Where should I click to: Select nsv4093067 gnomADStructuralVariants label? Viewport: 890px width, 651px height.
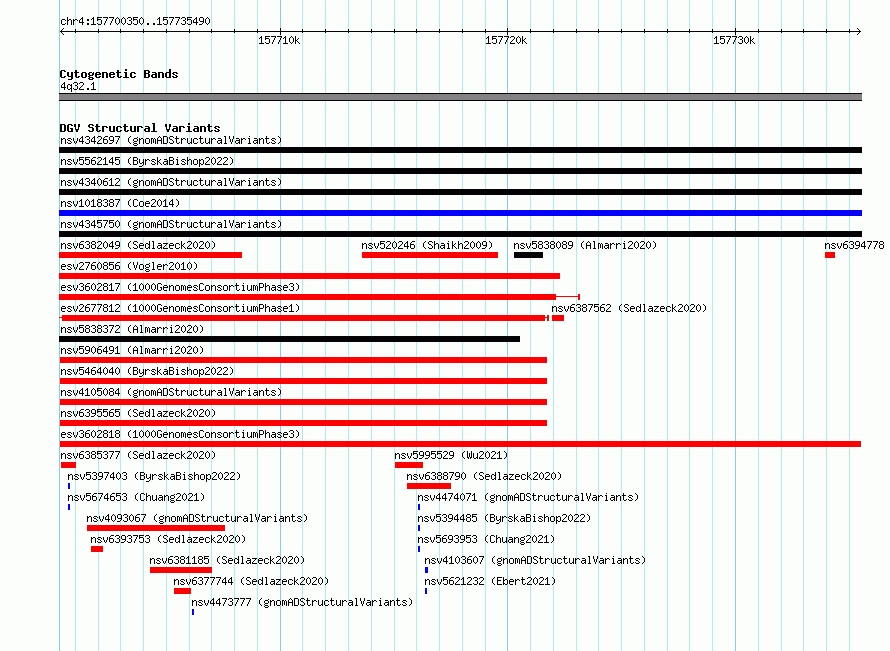coord(198,518)
